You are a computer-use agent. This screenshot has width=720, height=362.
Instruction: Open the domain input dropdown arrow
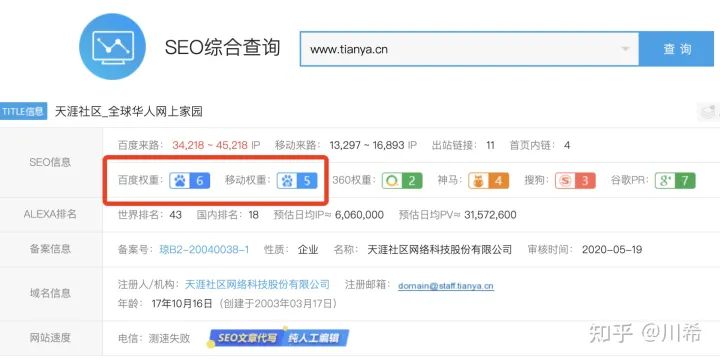click(x=625, y=49)
